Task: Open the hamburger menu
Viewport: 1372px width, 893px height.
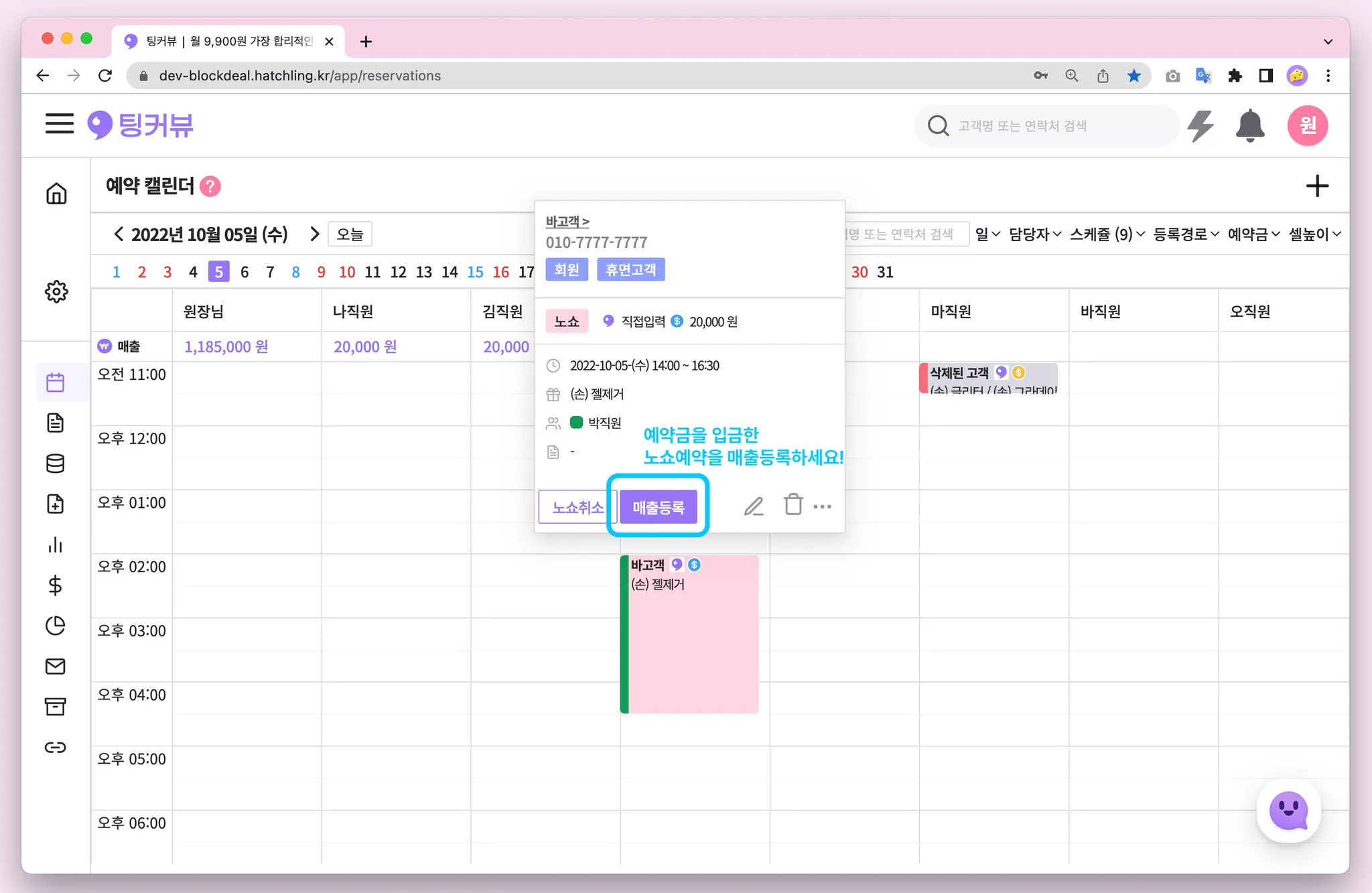Action: [60, 124]
